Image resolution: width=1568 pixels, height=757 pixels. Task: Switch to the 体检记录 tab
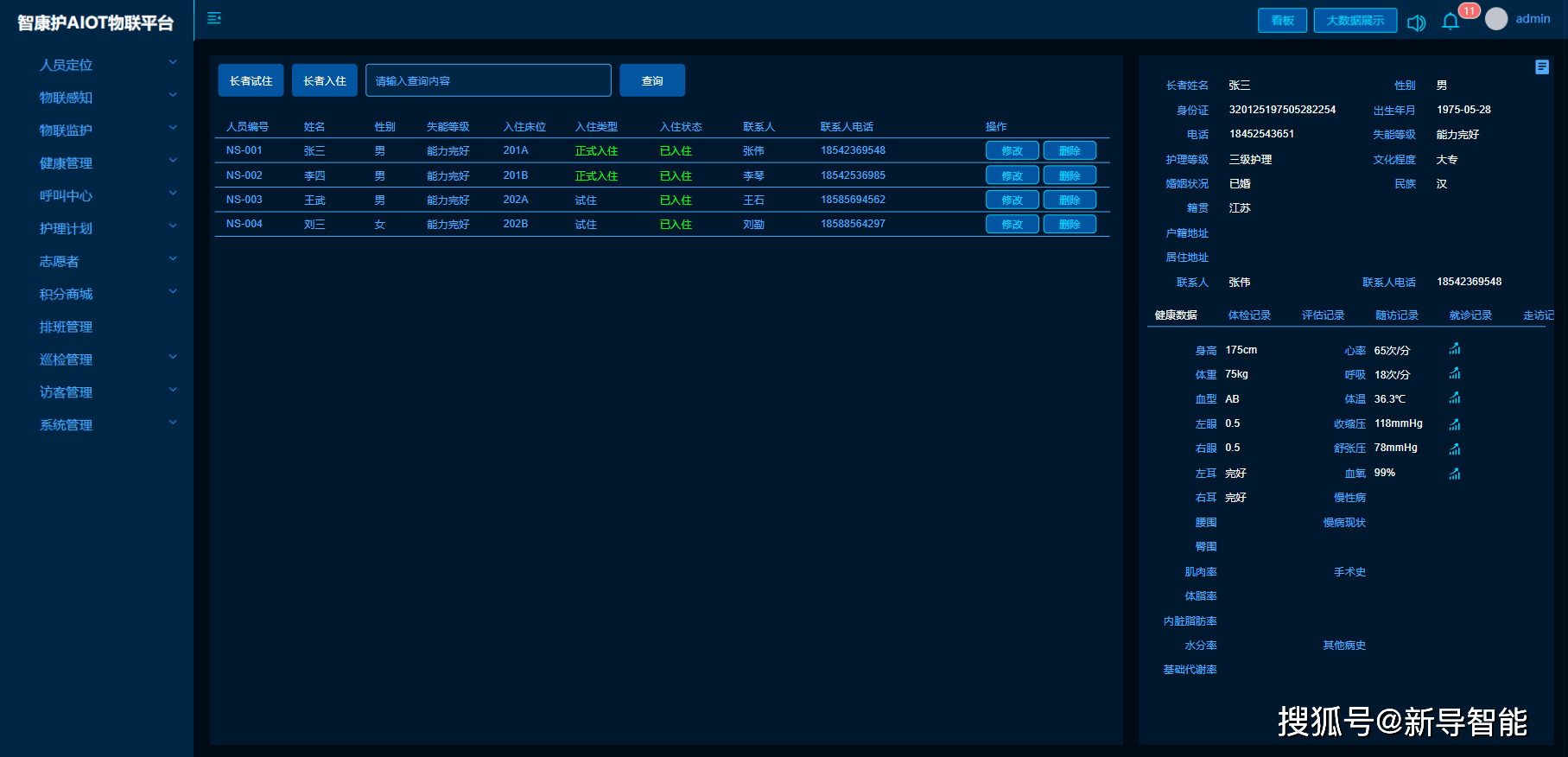pos(1249,315)
